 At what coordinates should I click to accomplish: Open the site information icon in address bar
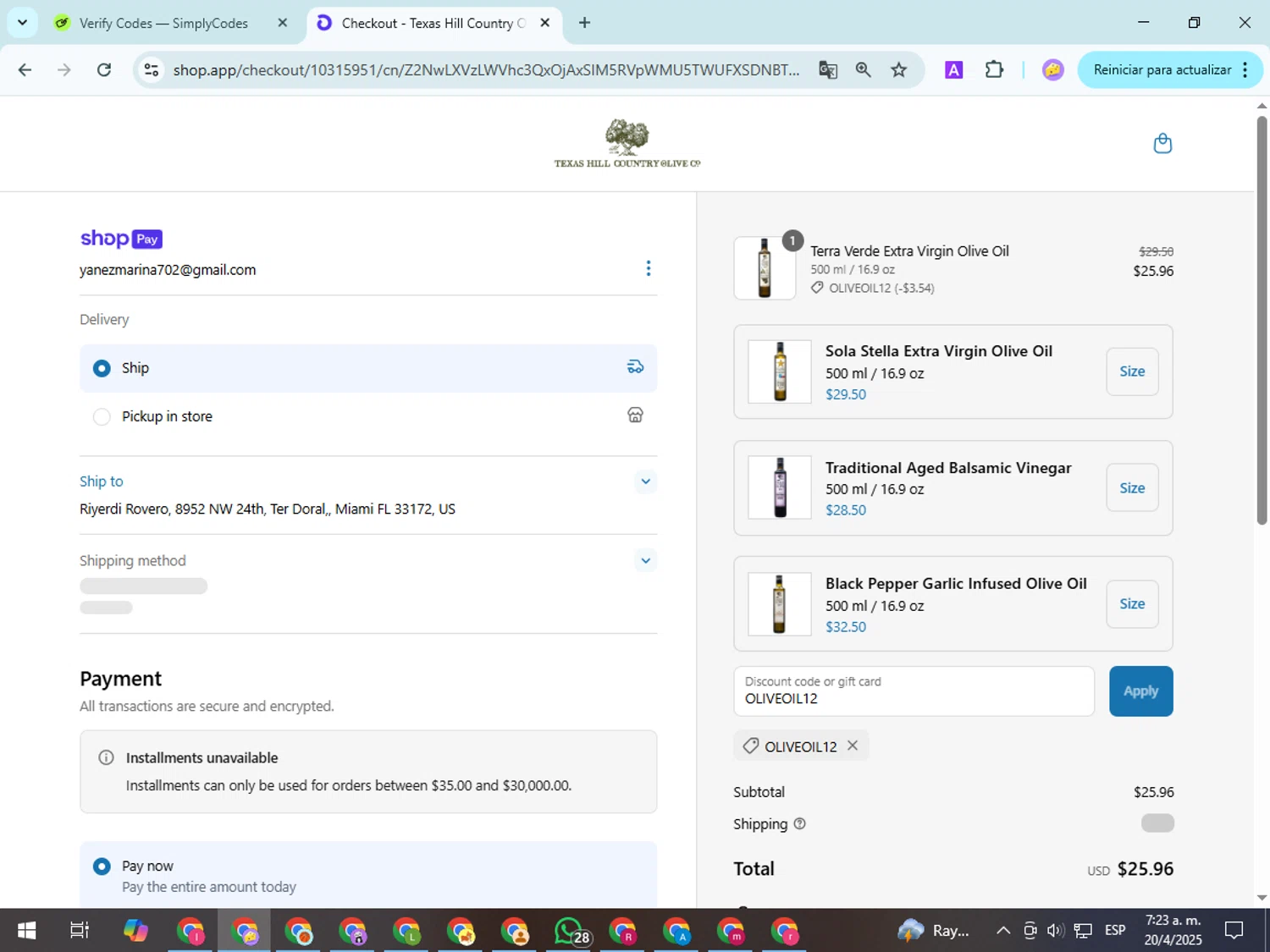(x=152, y=70)
